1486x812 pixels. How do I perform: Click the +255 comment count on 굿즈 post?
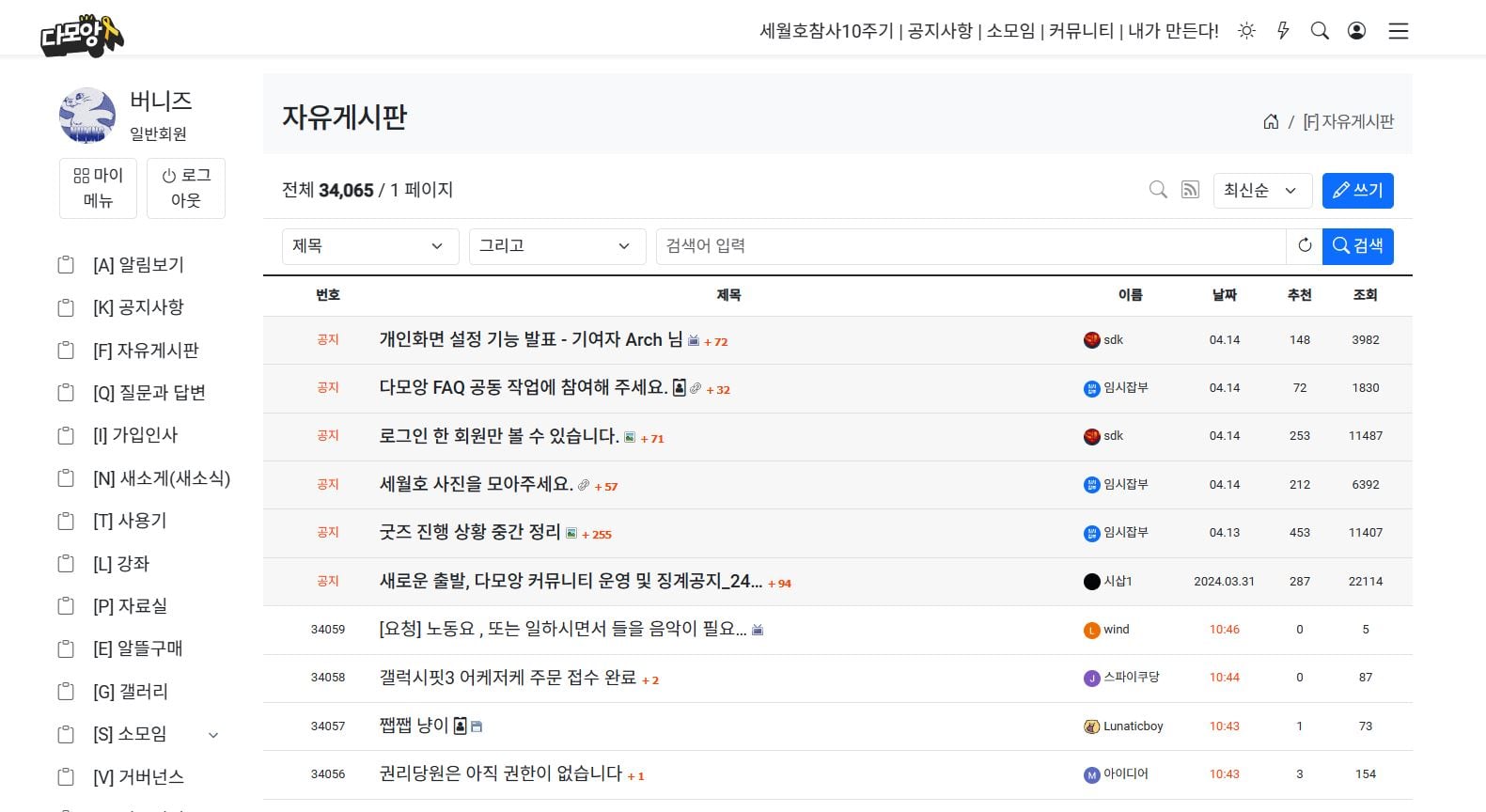coord(597,535)
